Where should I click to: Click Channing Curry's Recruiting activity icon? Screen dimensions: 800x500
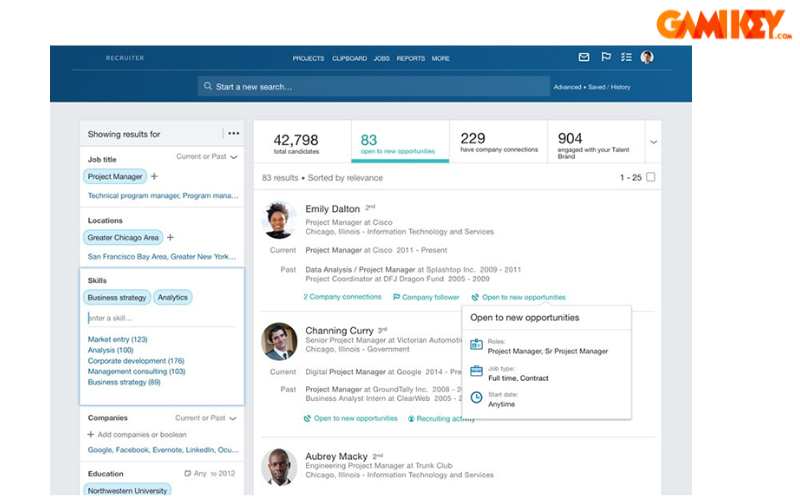pyautogui.click(x=411, y=418)
